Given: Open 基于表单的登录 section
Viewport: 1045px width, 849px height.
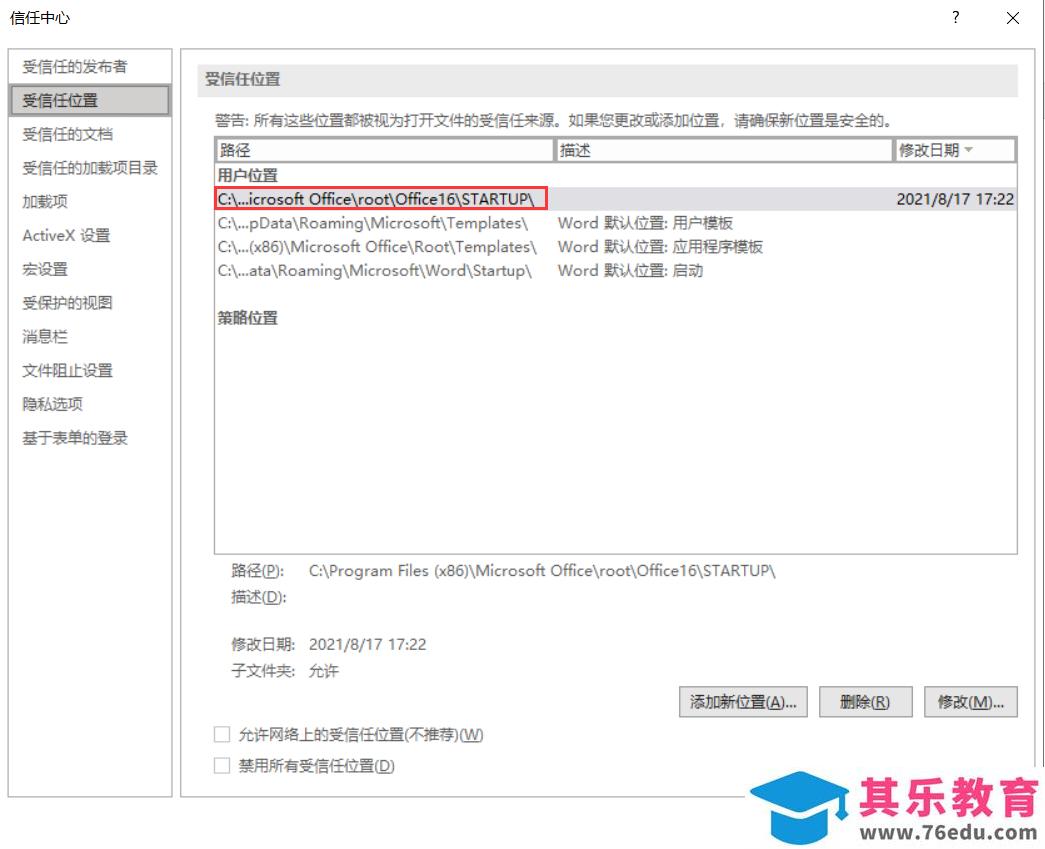Looking at the screenshot, I should pos(75,438).
